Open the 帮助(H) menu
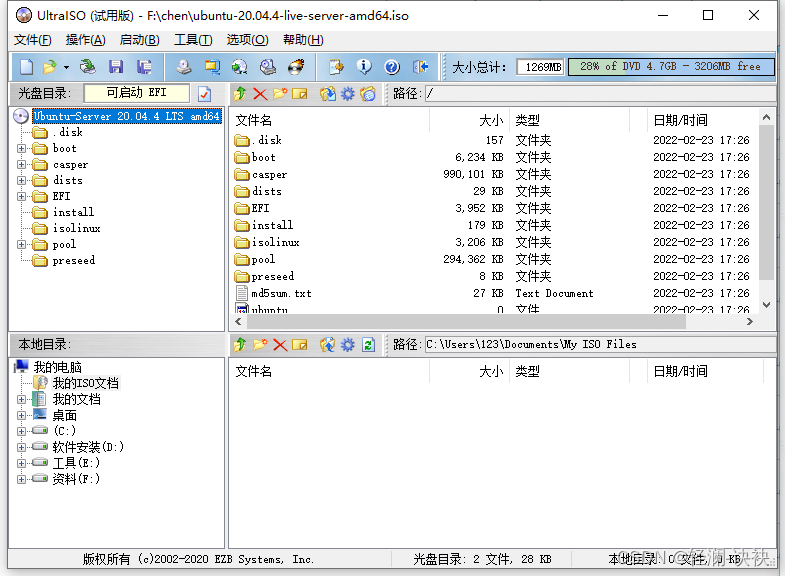 [303, 40]
